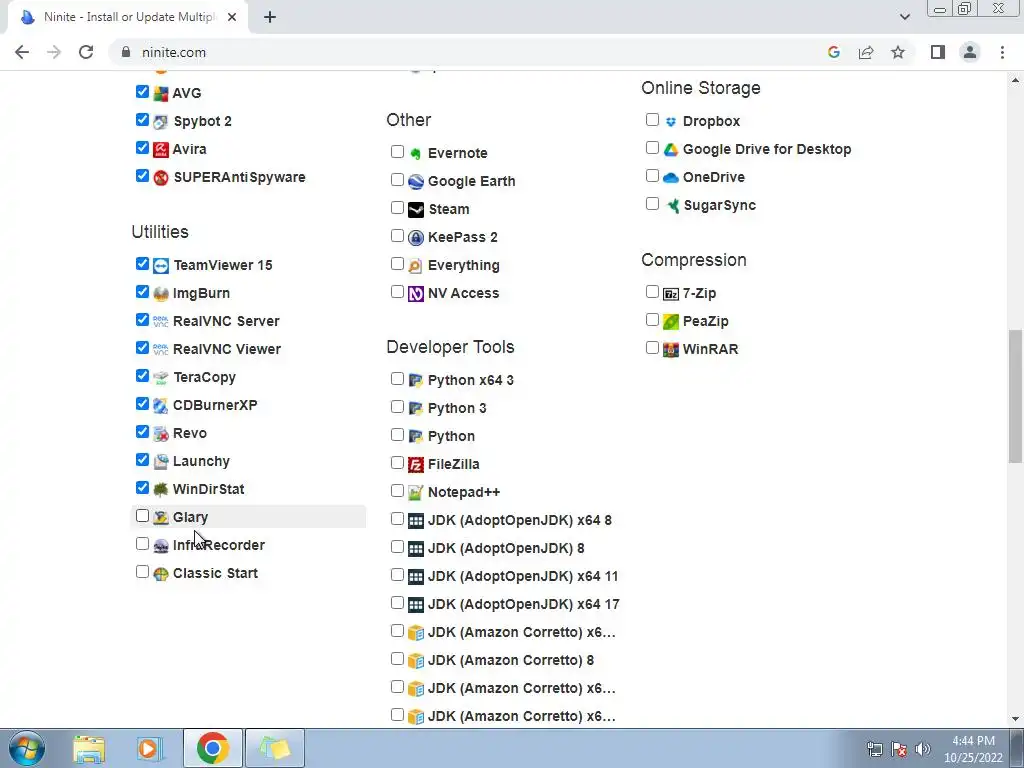Click the JDK (AdoptOpenJDK) x64 11 label
Image resolution: width=1024 pixels, height=768 pixels.
click(x=523, y=577)
